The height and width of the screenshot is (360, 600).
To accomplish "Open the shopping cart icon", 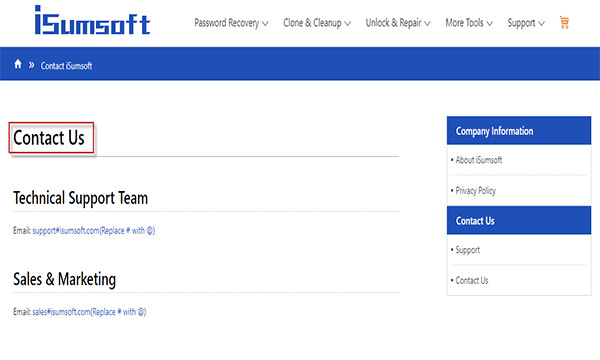I will click(564, 23).
